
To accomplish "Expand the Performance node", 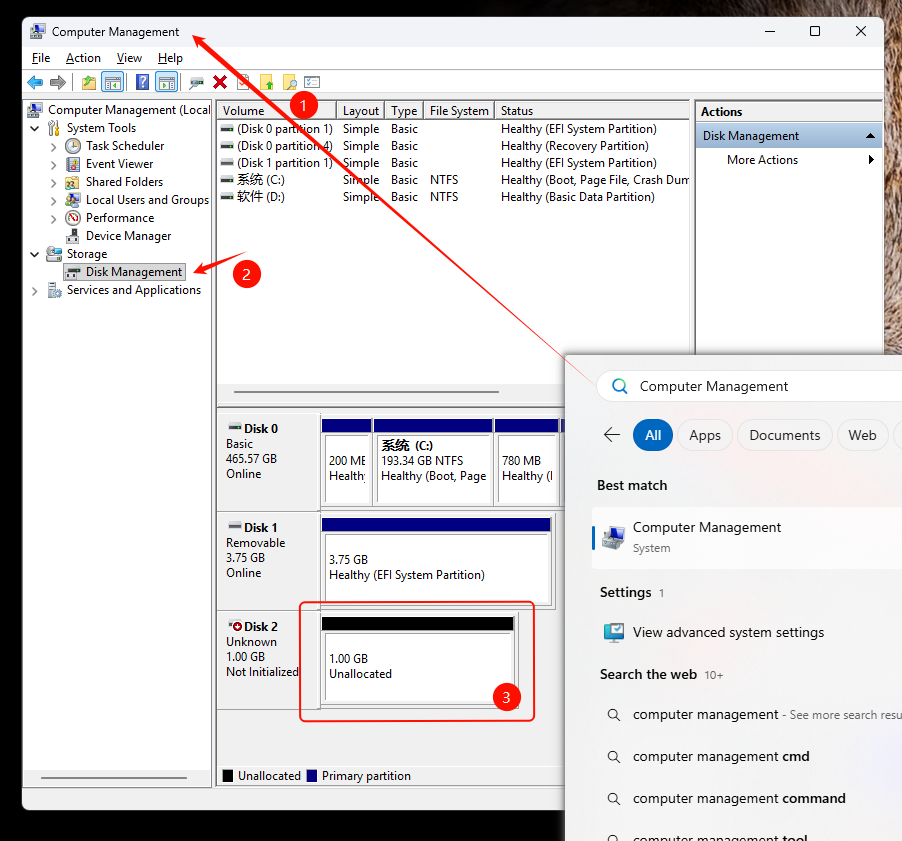I will pyautogui.click(x=53, y=219).
